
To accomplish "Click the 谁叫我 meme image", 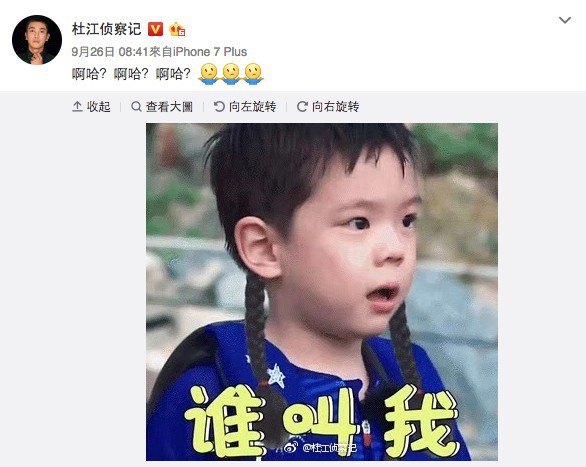I will pyautogui.click(x=322, y=292).
